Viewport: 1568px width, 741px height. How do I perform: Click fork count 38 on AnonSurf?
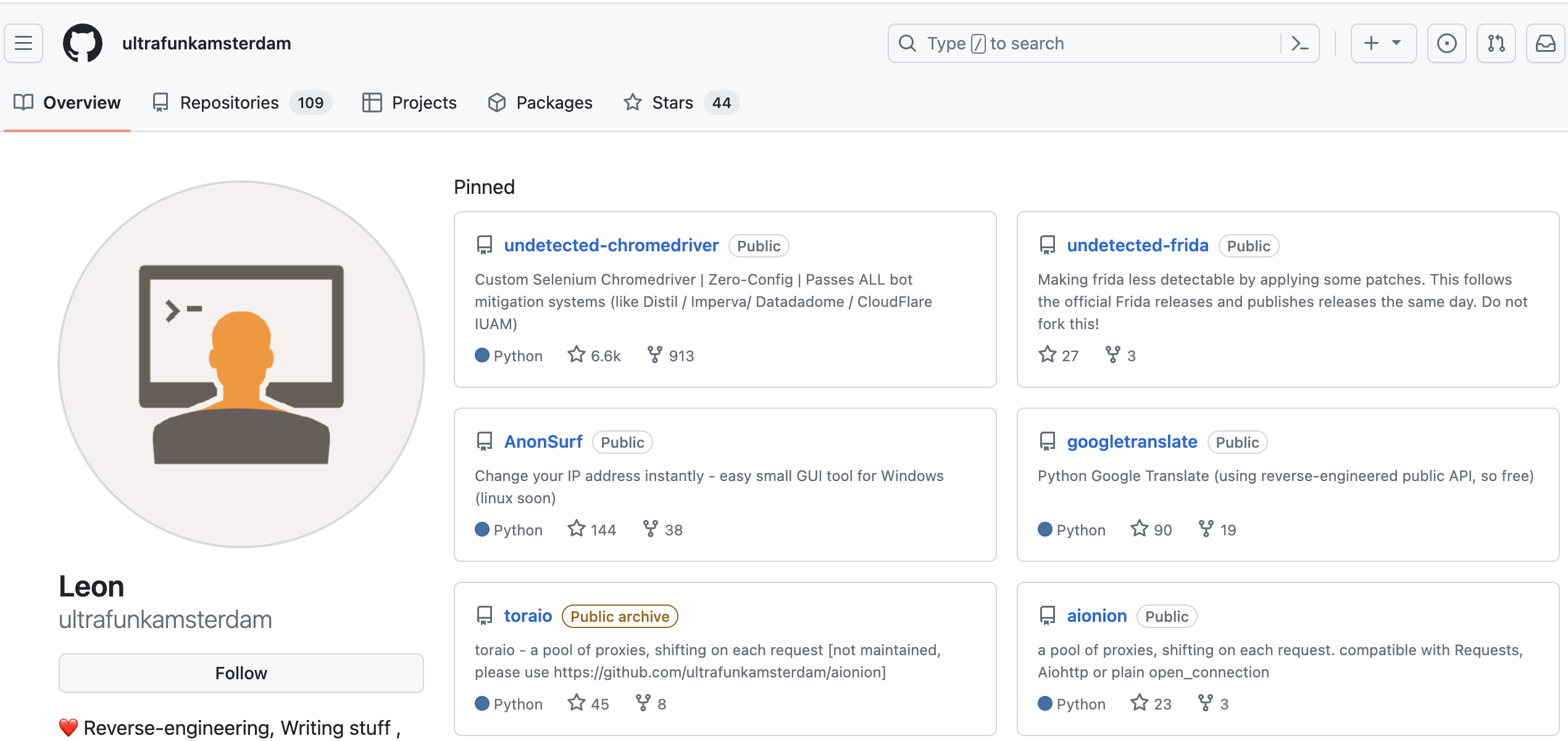(x=663, y=530)
